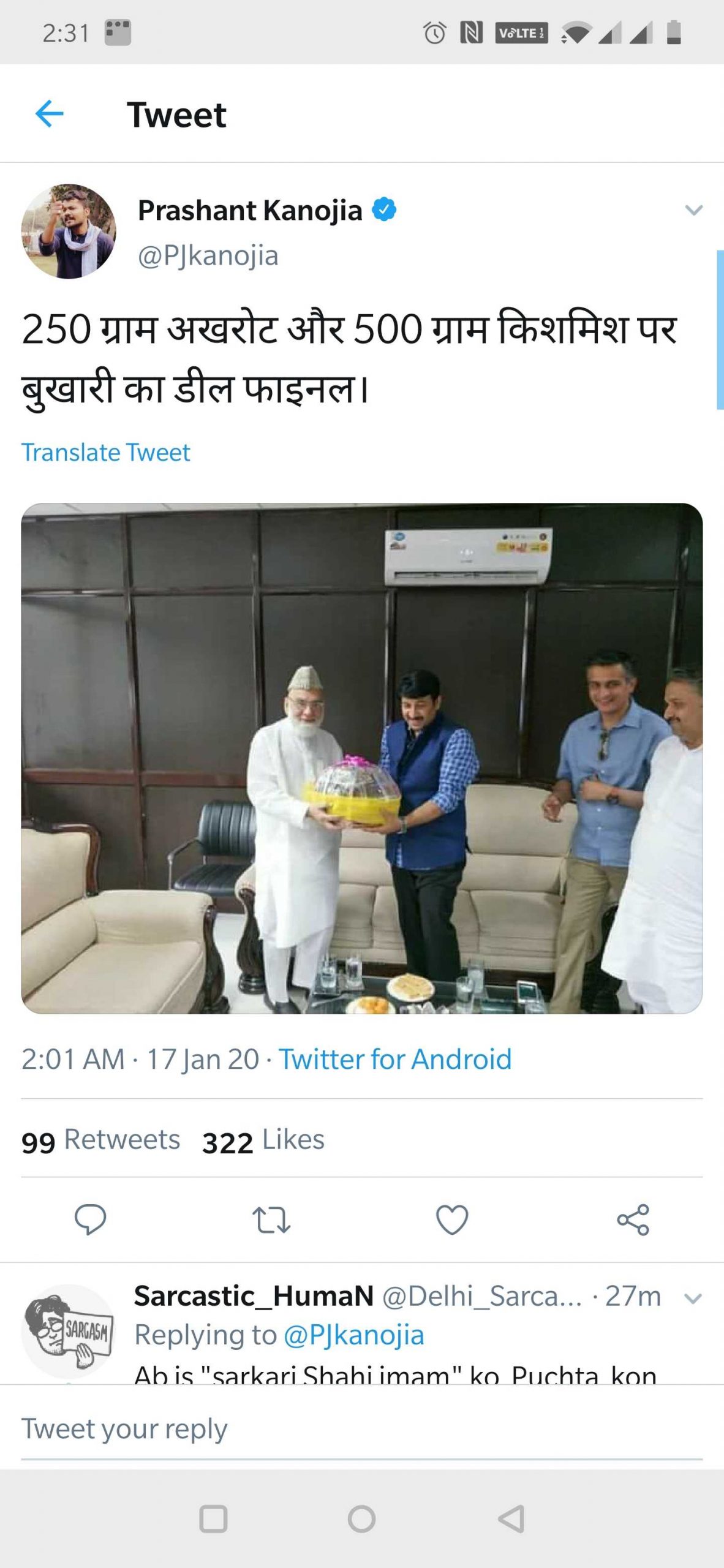Screen dimensions: 724x1568
Task: Tap the share icon
Action: pyautogui.click(x=633, y=1219)
